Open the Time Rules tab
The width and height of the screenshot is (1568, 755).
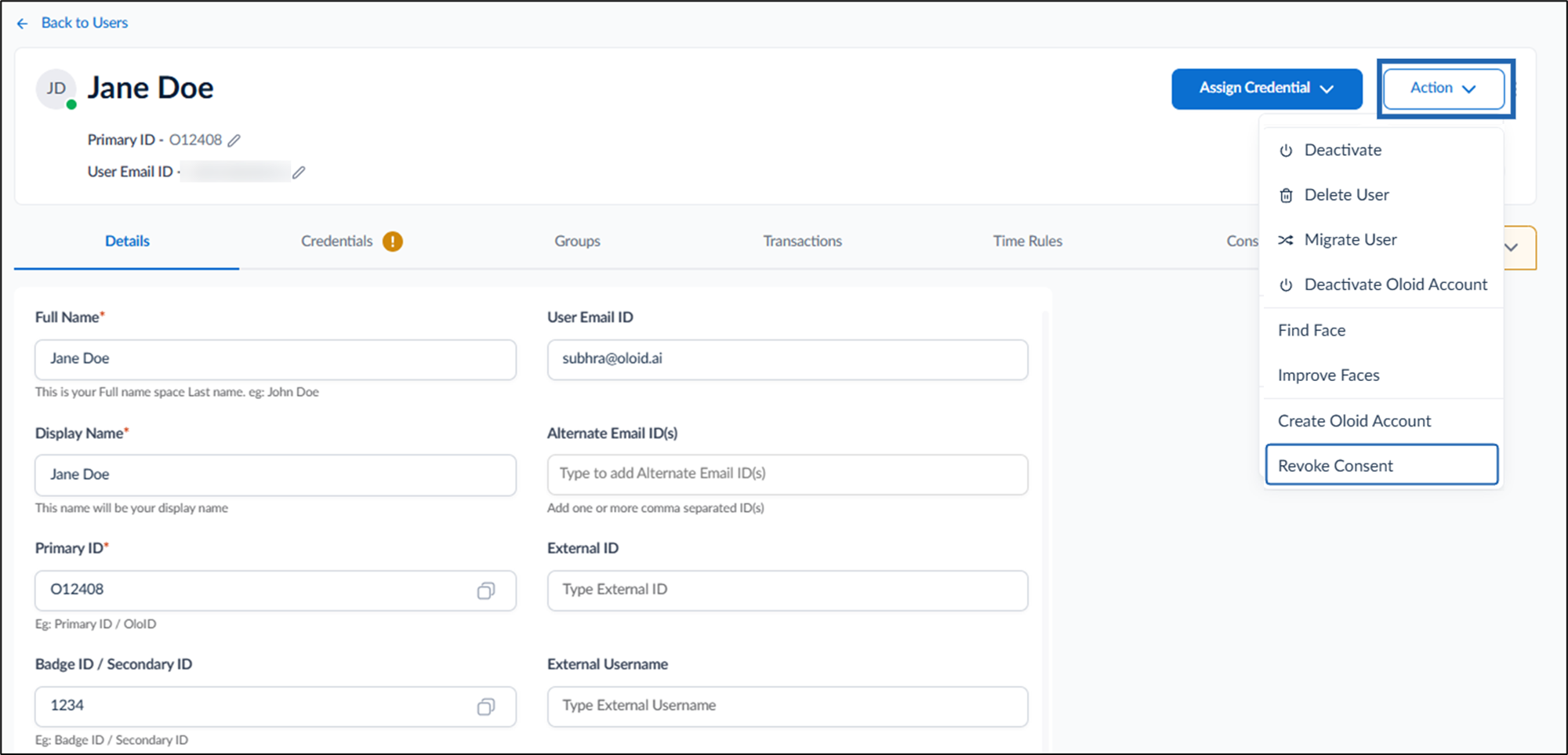1028,241
